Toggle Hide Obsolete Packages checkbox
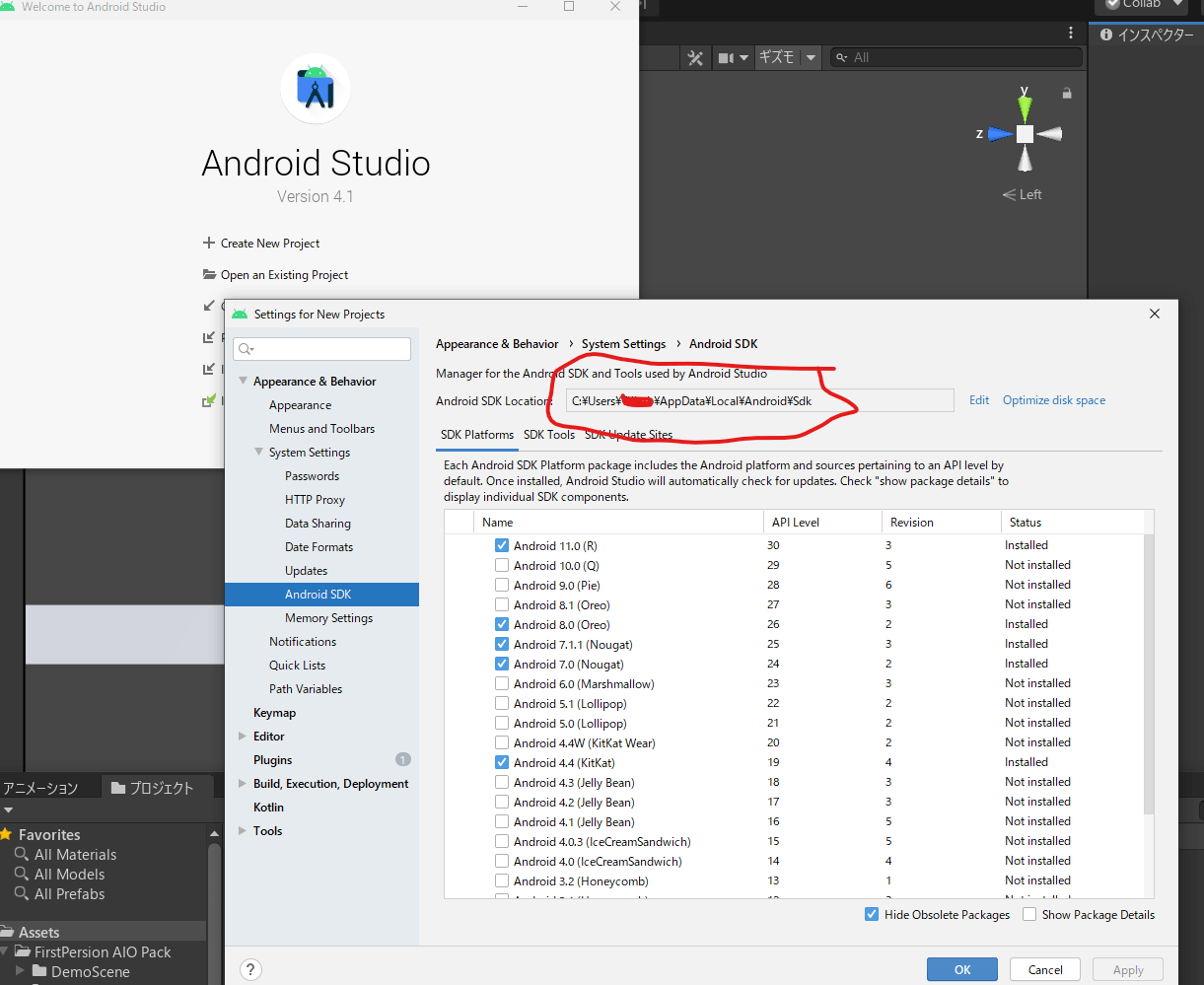The image size is (1204, 985). tap(872, 914)
